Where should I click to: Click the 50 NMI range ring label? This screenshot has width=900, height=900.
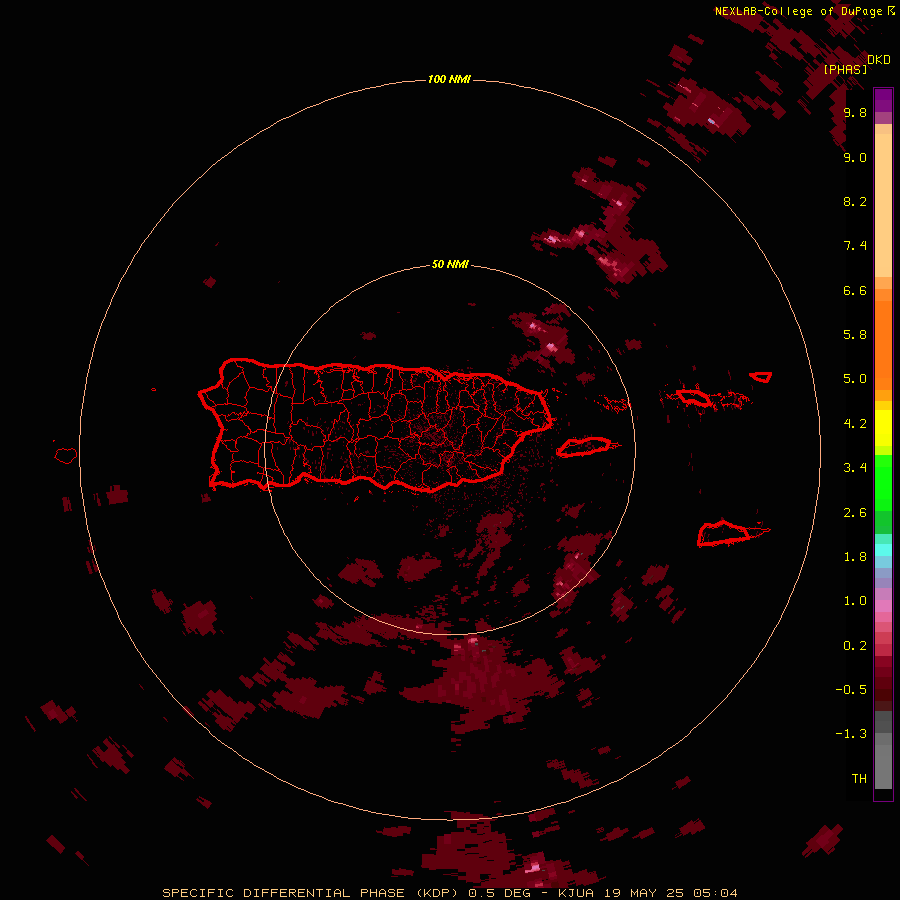450,264
